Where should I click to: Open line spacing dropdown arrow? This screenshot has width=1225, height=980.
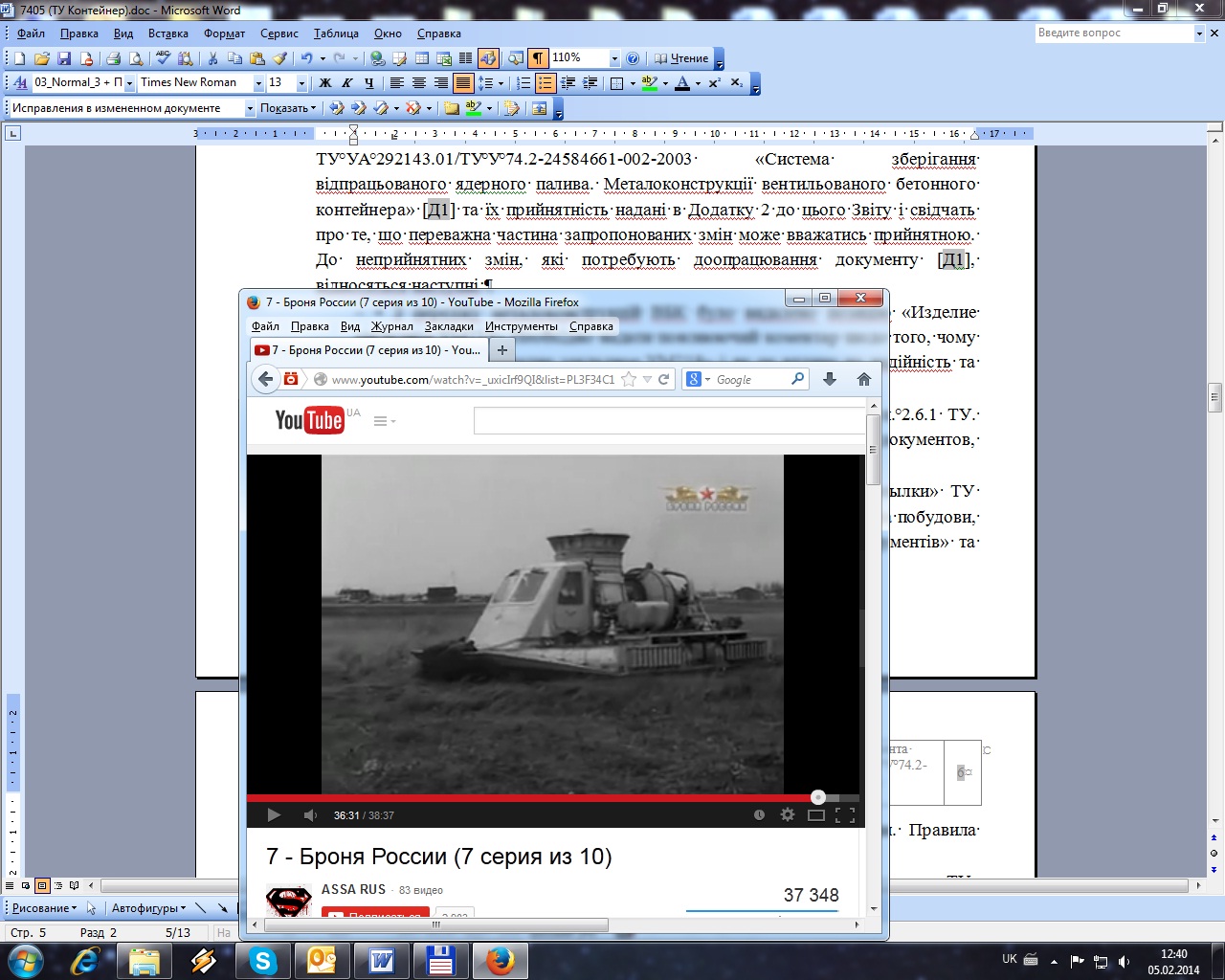[x=501, y=83]
